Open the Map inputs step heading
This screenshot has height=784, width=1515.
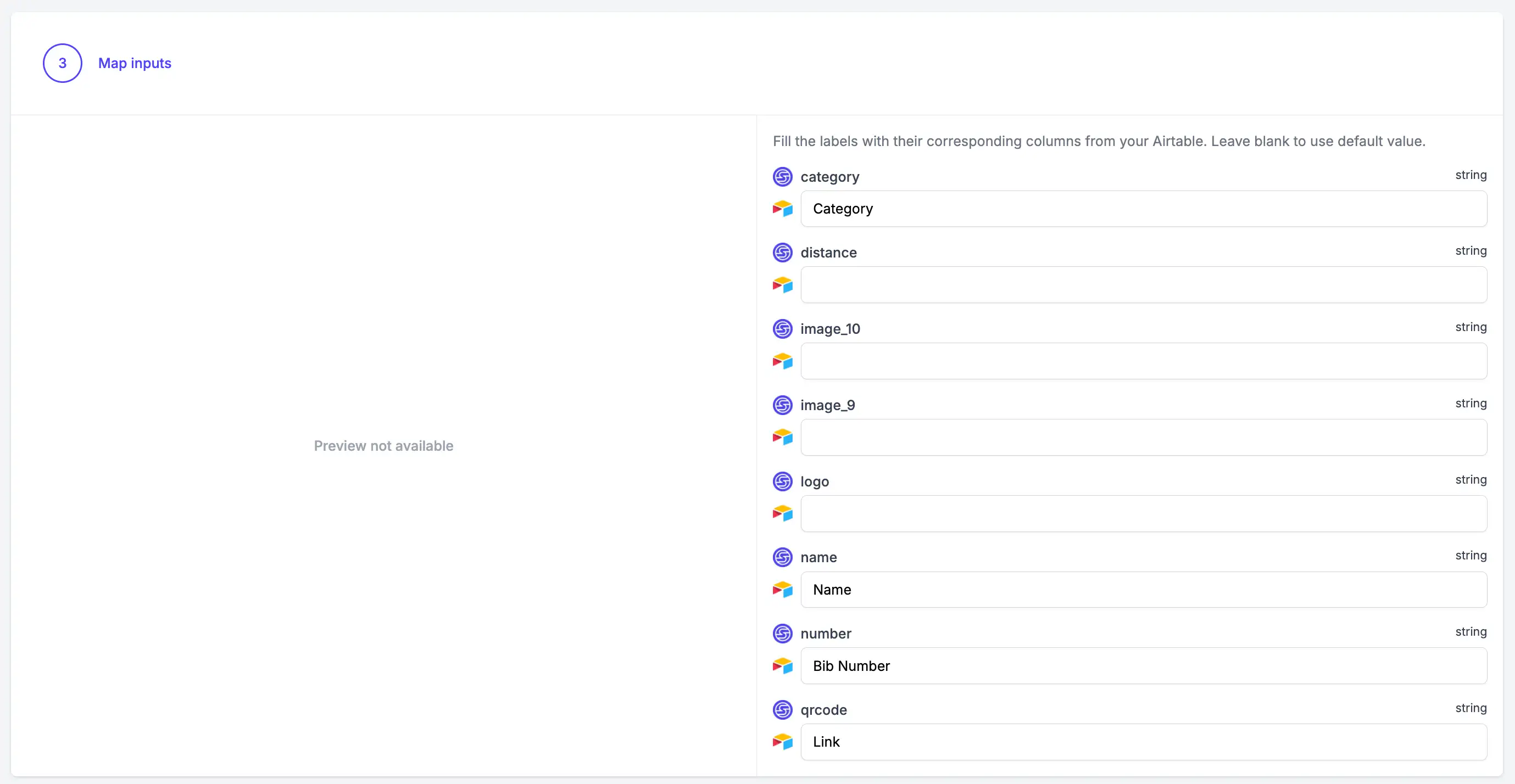tap(135, 63)
